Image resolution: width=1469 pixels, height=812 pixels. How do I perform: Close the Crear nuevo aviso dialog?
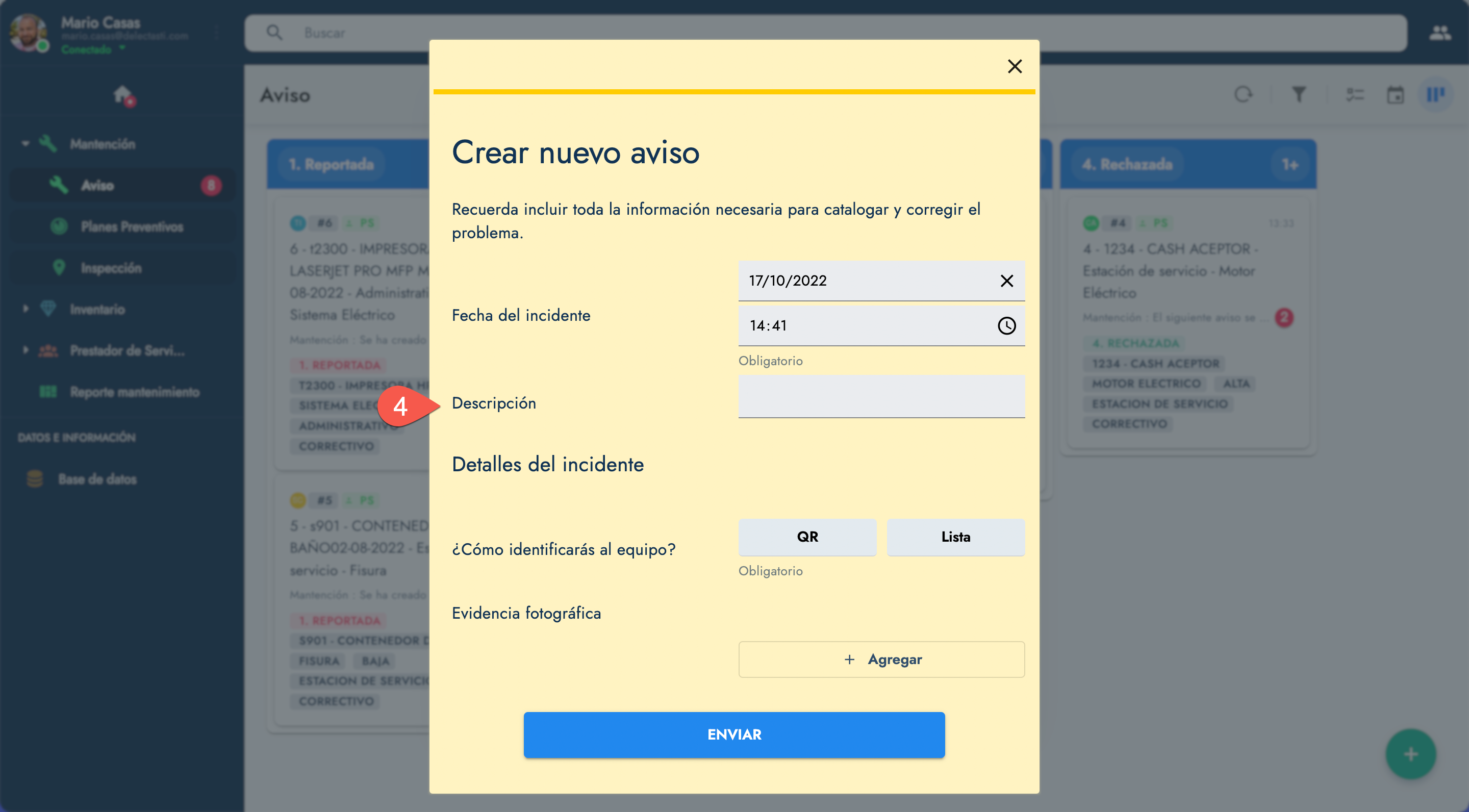pyautogui.click(x=1015, y=66)
